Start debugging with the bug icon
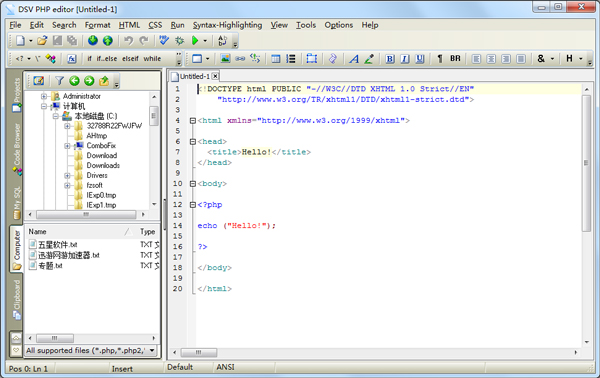600x378 pixels. tap(179, 41)
